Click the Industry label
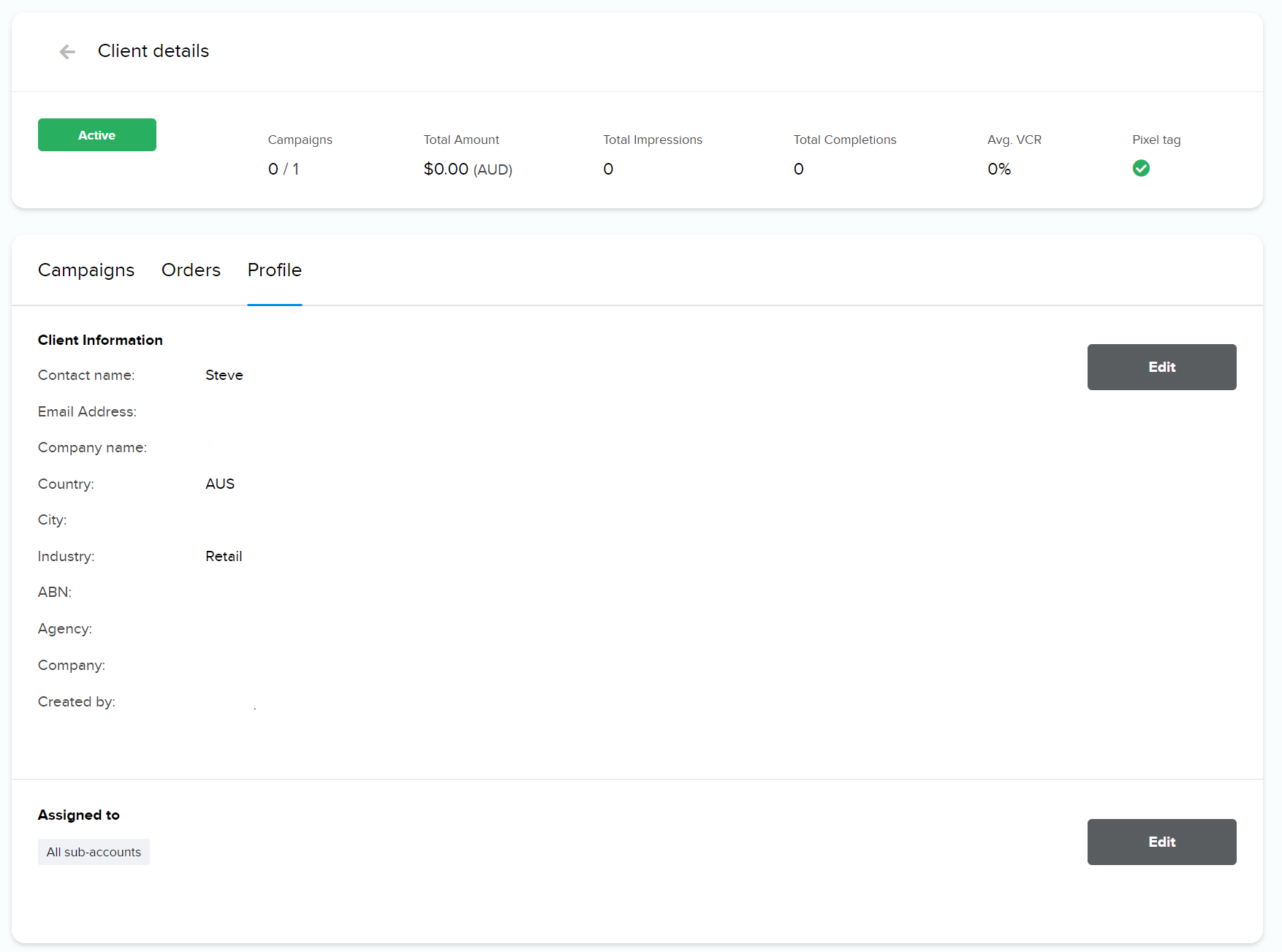The height and width of the screenshot is (952, 1282). pyautogui.click(x=67, y=557)
